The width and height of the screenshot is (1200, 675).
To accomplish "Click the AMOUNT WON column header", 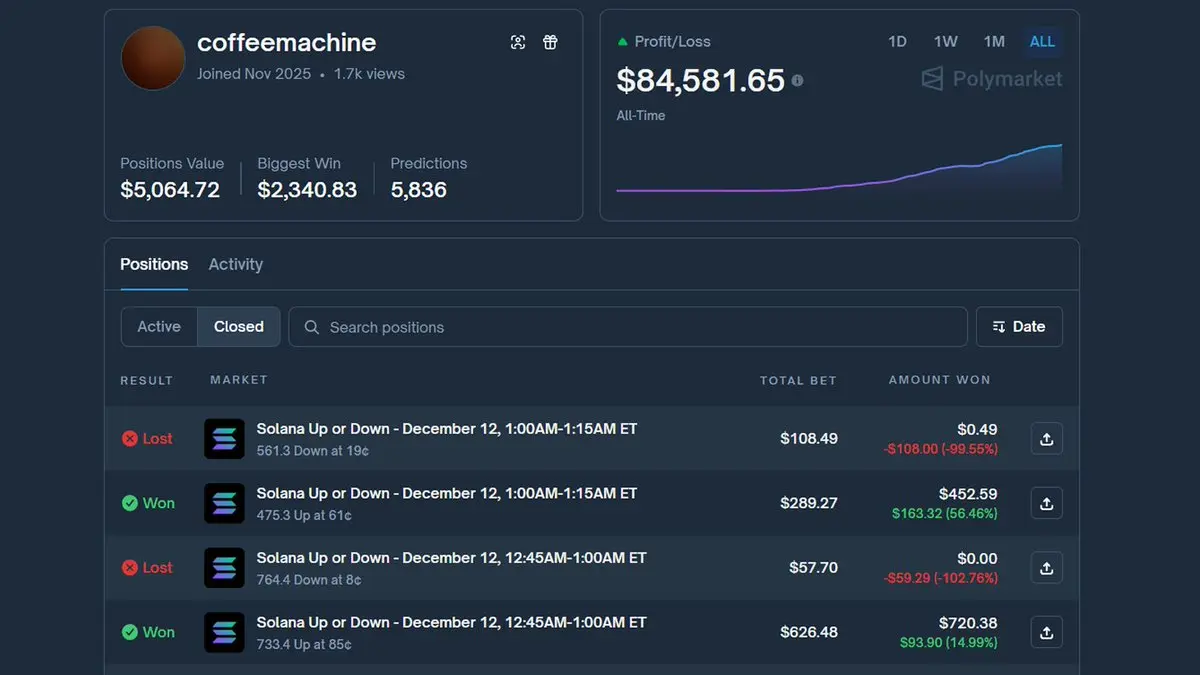I will [x=940, y=380].
